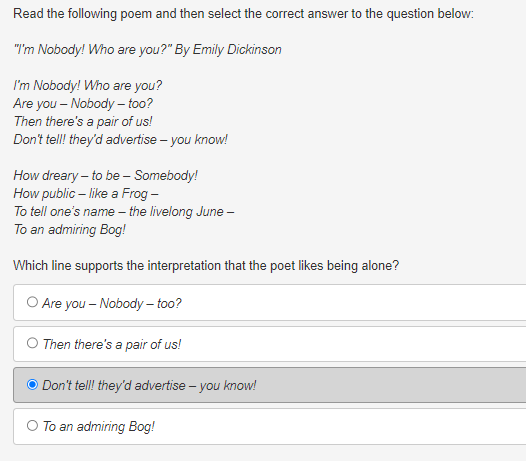Click the poem's first line "I'm Nobody! Who are you?"
Viewport: 526px width, 461px height.
tap(88, 86)
